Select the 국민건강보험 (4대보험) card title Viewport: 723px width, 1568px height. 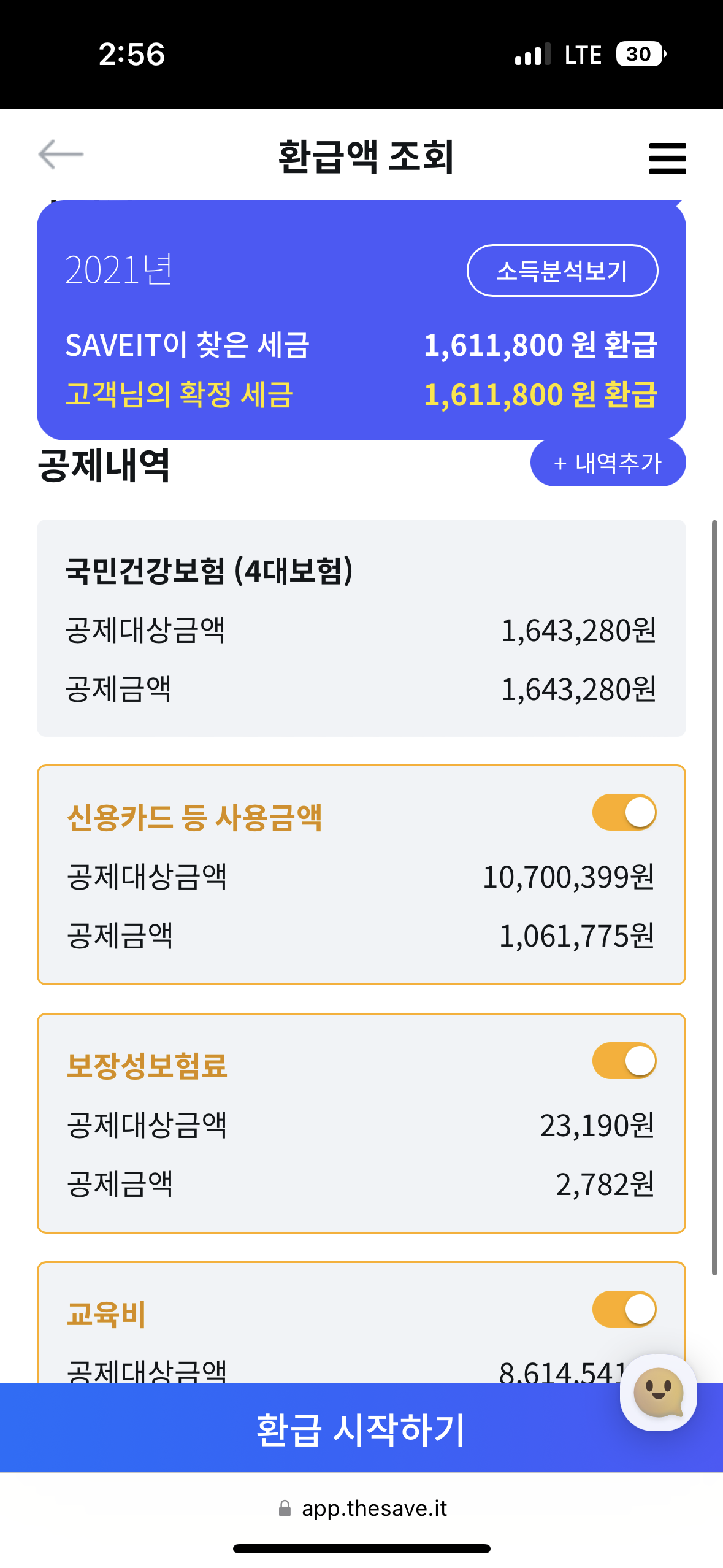(209, 571)
